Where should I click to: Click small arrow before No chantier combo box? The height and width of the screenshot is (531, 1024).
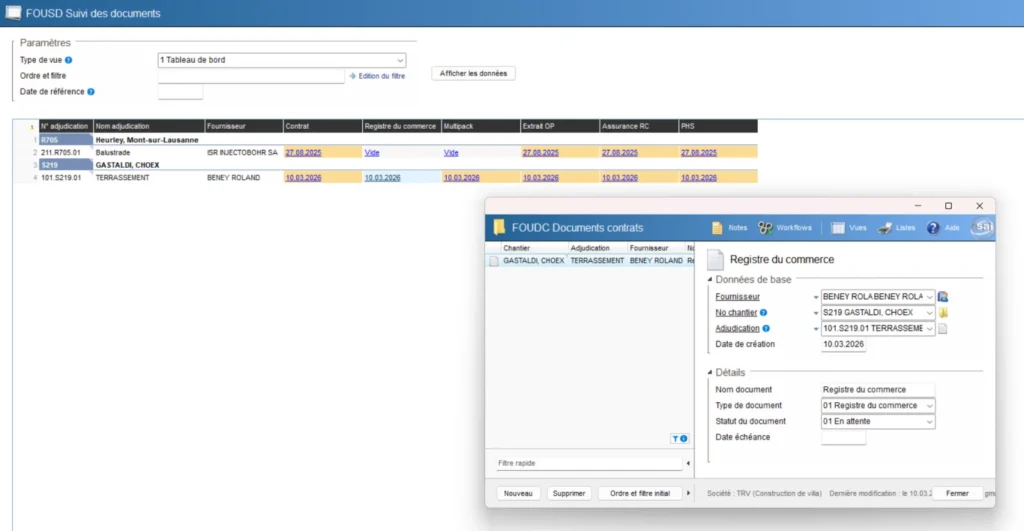816,313
